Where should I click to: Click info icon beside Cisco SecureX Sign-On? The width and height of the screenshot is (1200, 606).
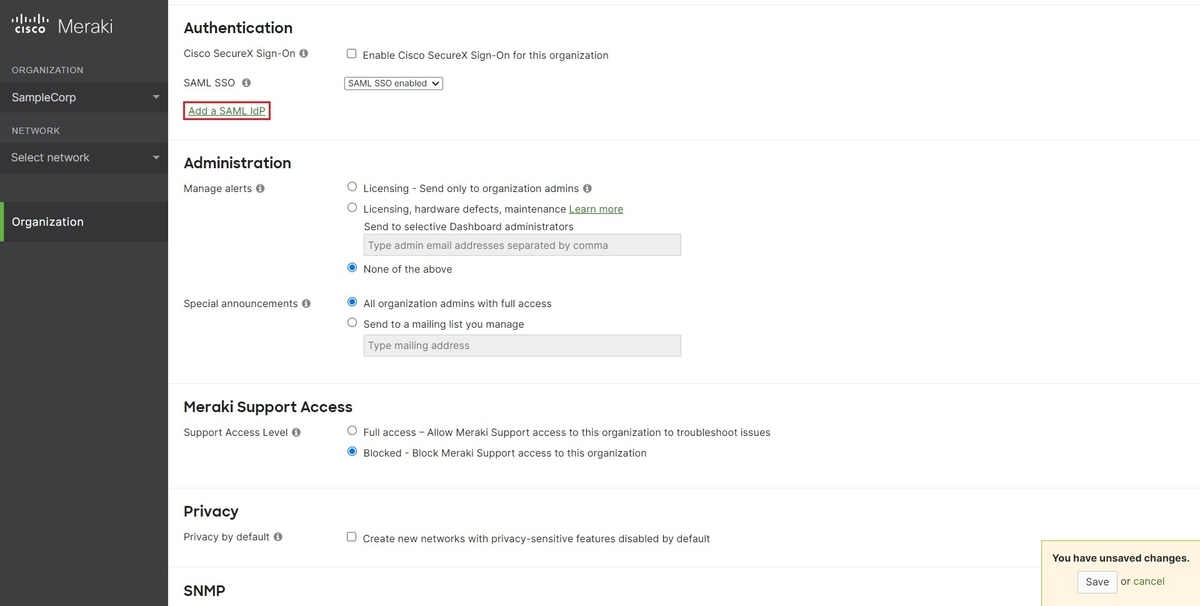(x=304, y=54)
